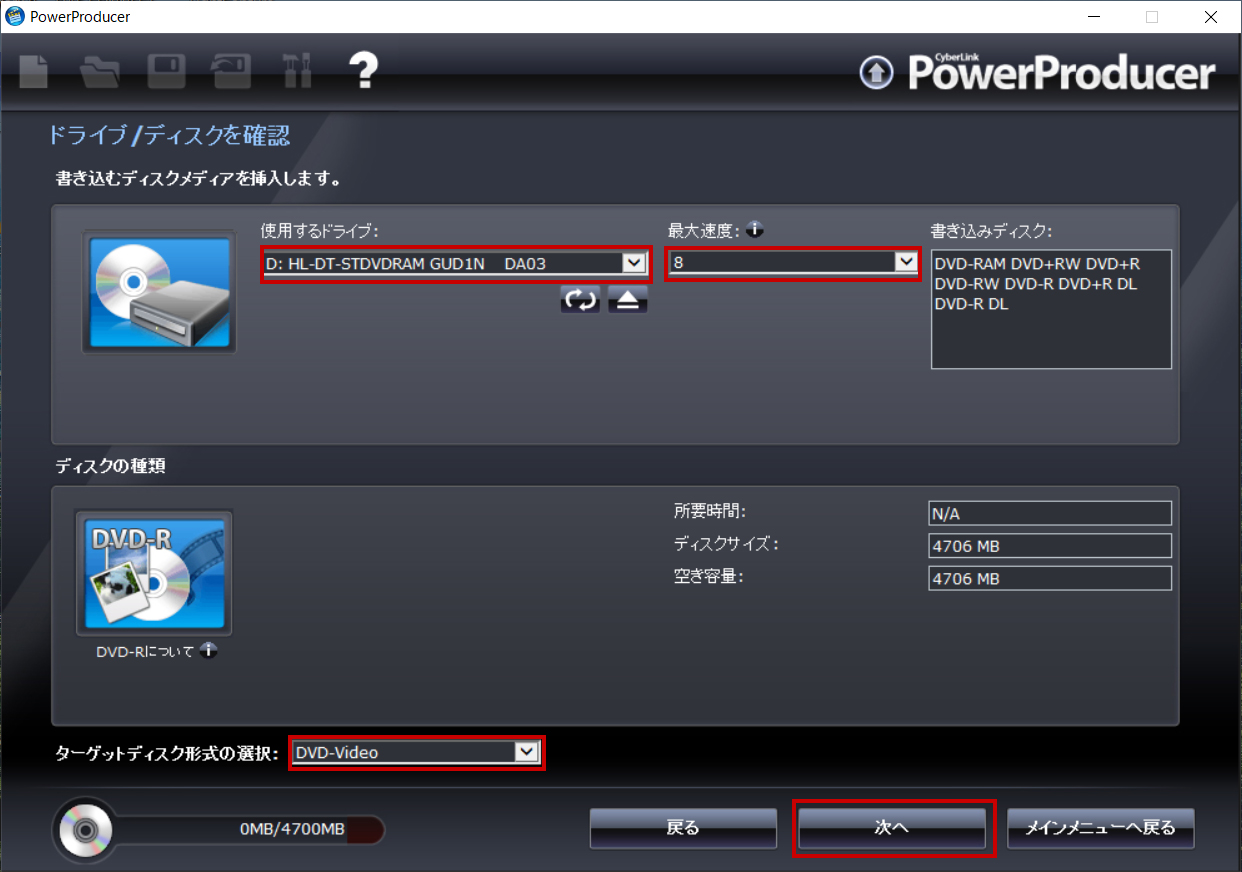Image resolution: width=1242 pixels, height=872 pixels.
Task: Click the save-as disk icon in toolbar
Action: 231,71
